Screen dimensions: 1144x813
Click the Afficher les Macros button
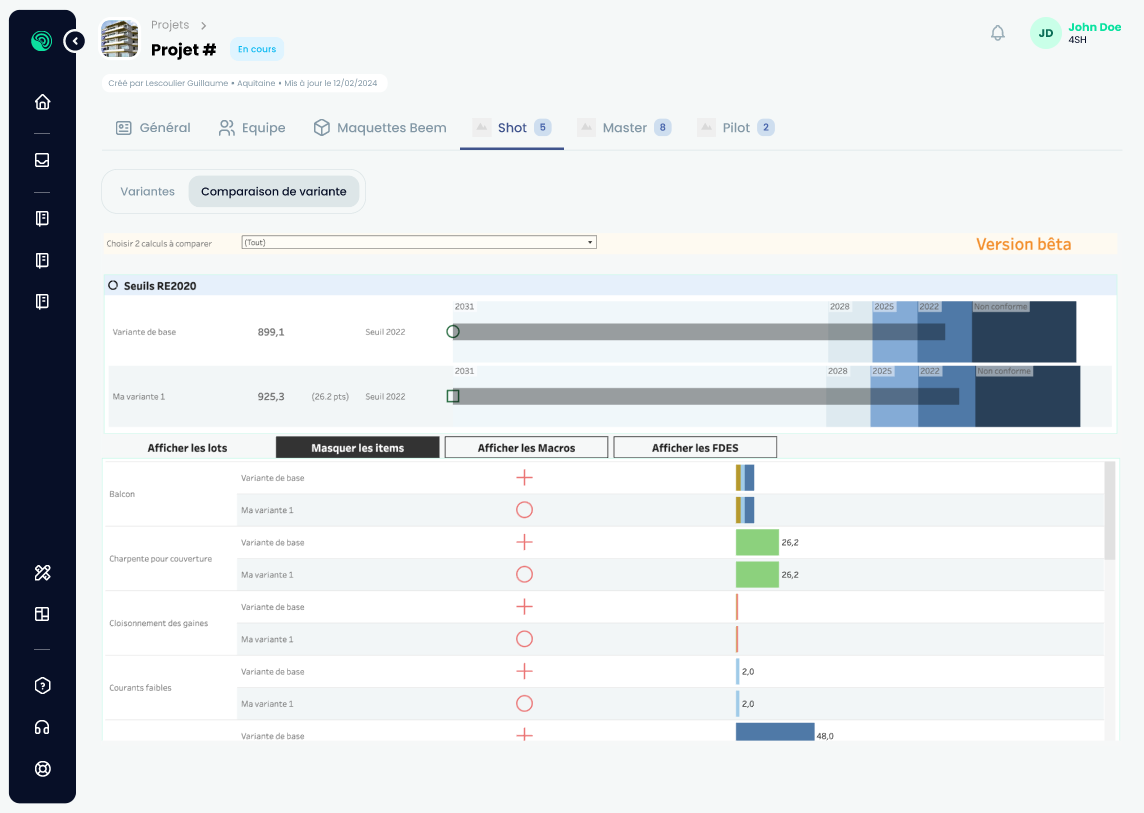(526, 448)
